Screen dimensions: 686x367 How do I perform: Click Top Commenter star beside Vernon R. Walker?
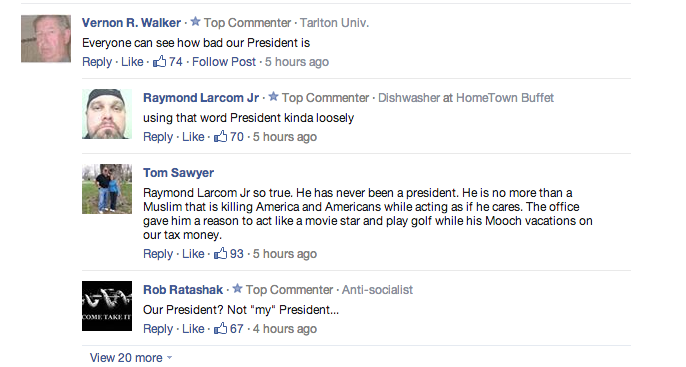(196, 21)
